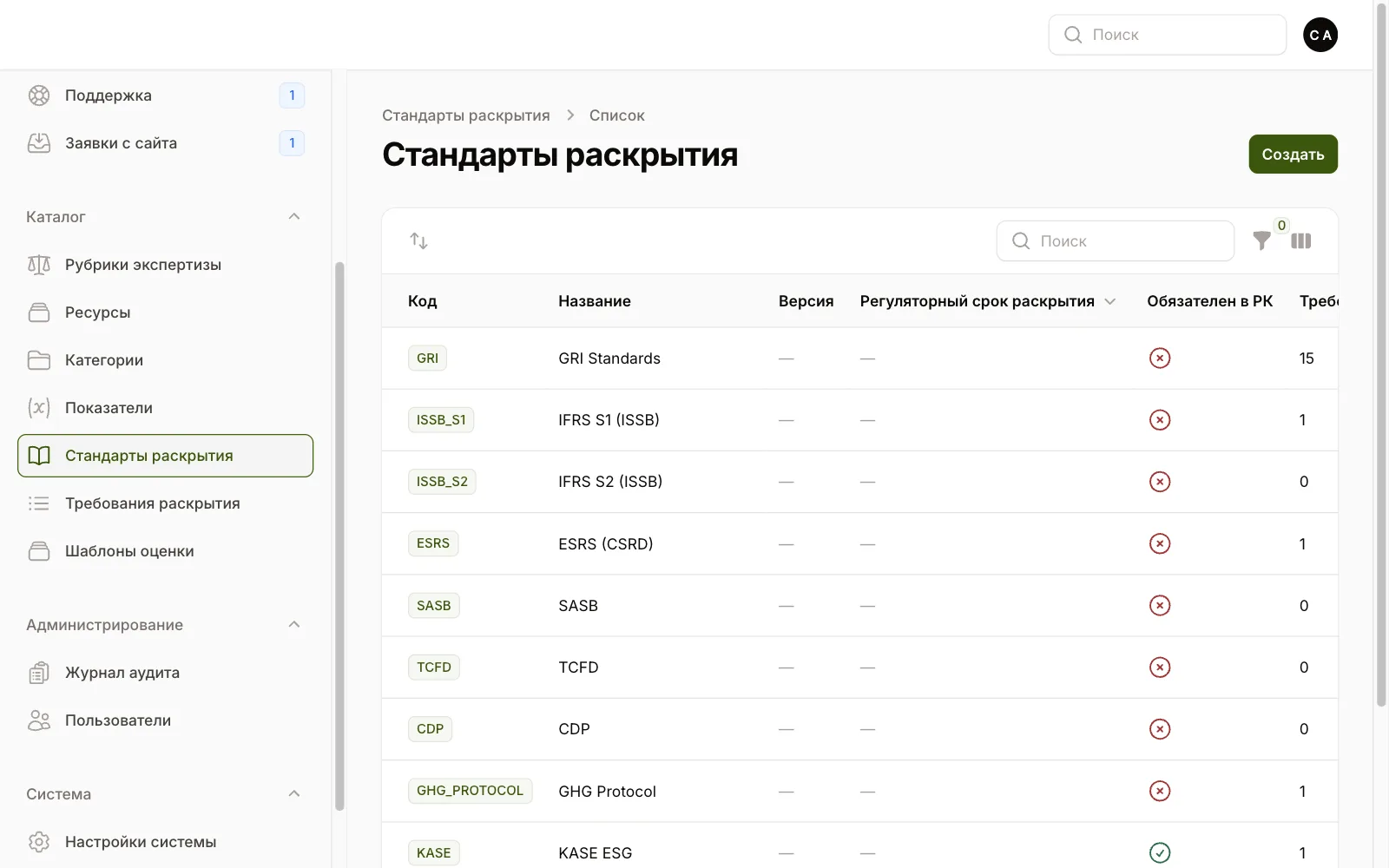Click the Список breadcrumb

[616, 115]
